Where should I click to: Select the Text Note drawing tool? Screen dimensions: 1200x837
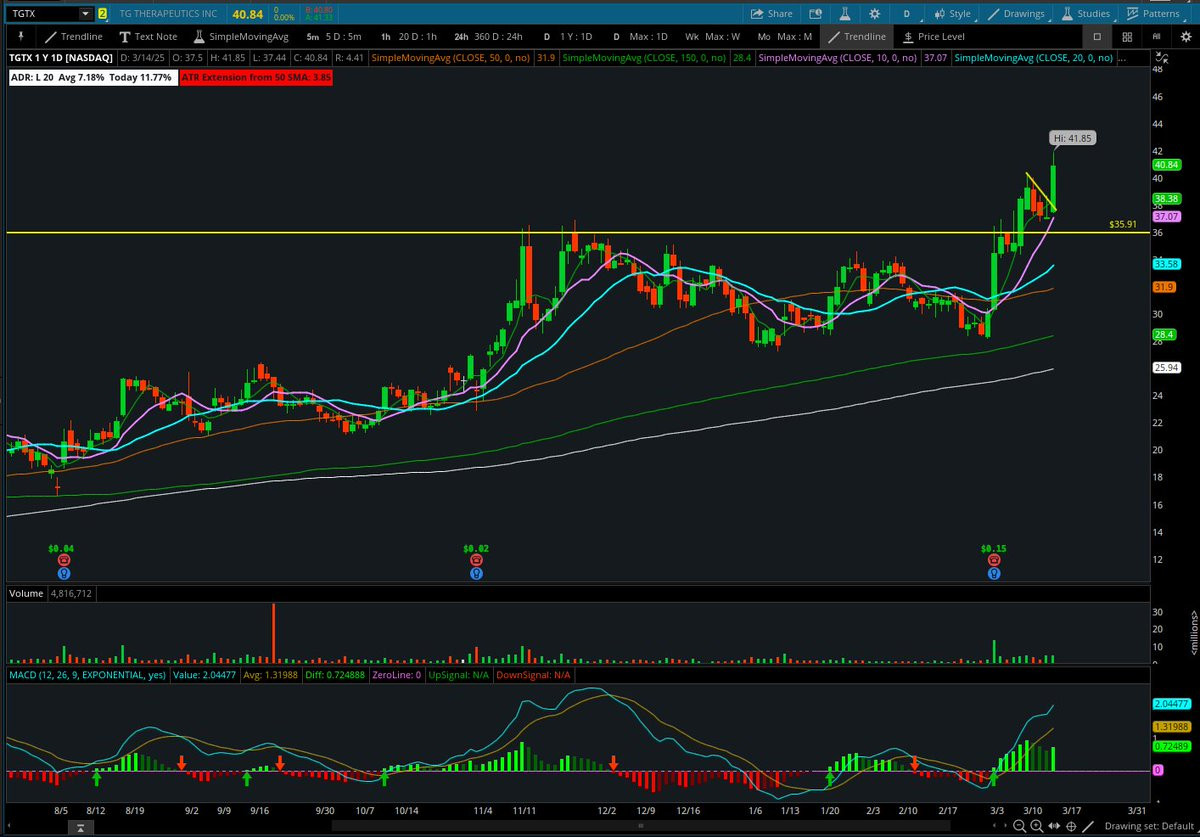coord(148,36)
